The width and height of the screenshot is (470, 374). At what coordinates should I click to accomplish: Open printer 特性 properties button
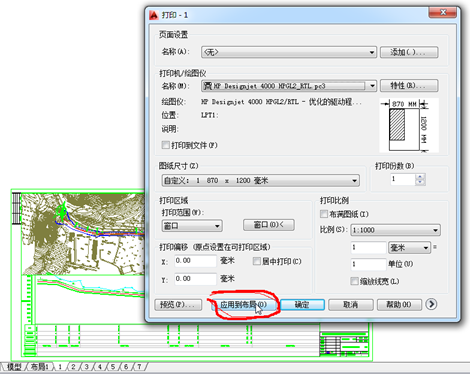(409, 86)
